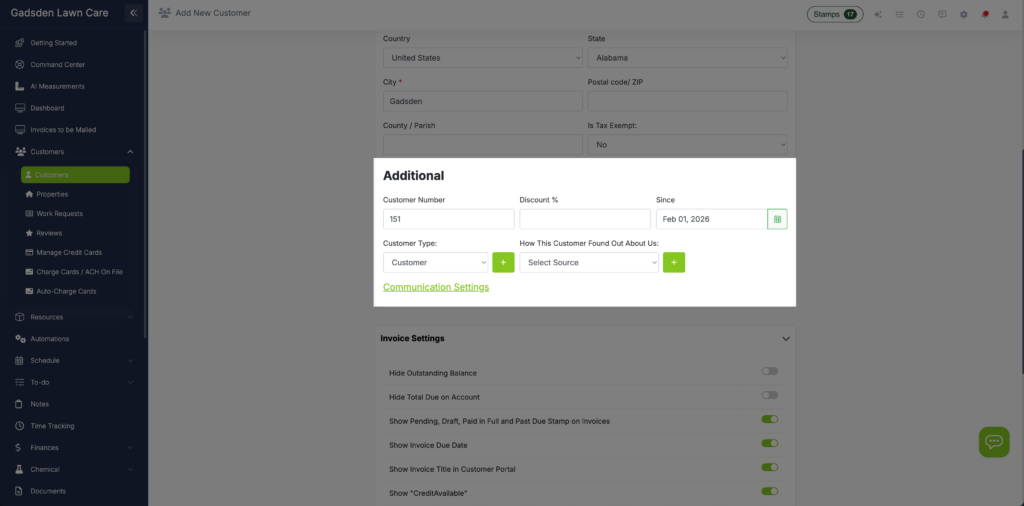The image size is (1024, 506).
Task: Add a new customer source with plus button
Action: 674,262
